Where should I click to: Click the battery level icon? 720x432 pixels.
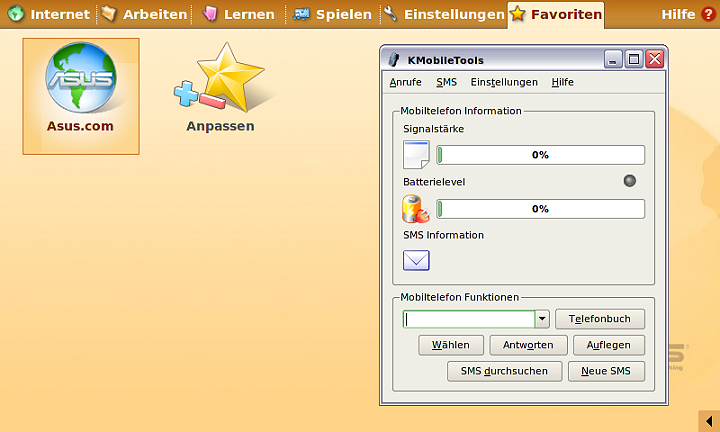(416, 209)
